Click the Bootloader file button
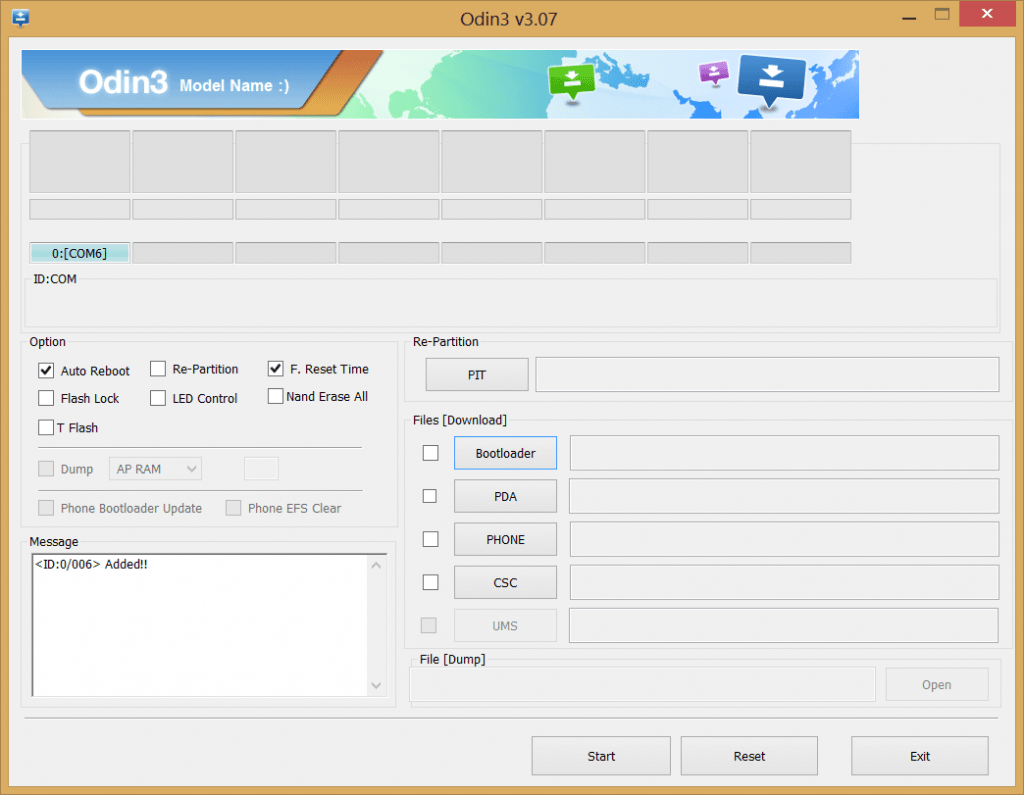1024x795 pixels. coord(505,453)
